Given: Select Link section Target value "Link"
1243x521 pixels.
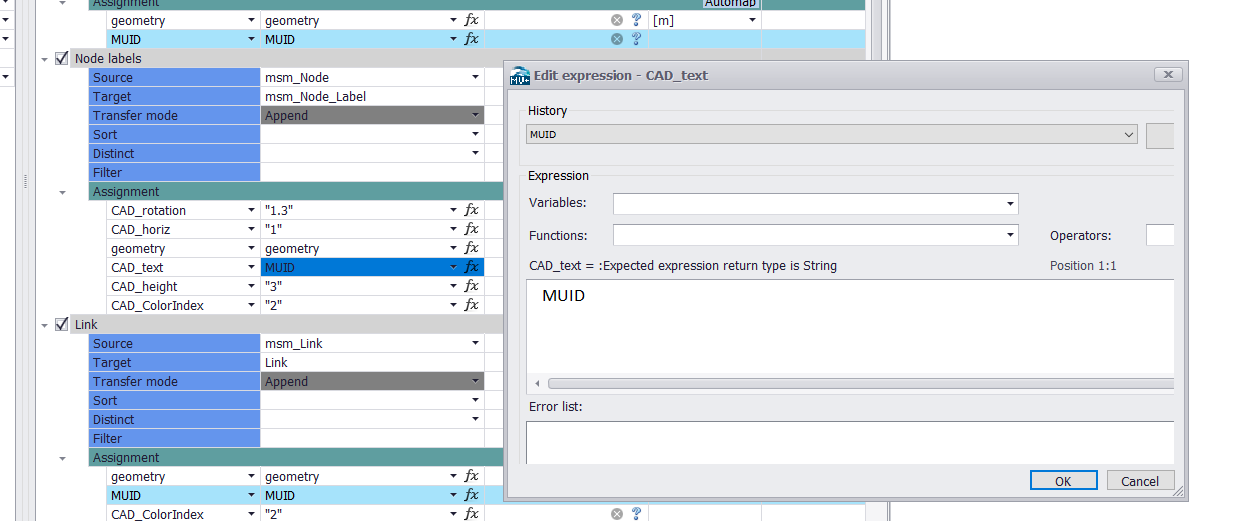Looking at the screenshot, I should (276, 363).
